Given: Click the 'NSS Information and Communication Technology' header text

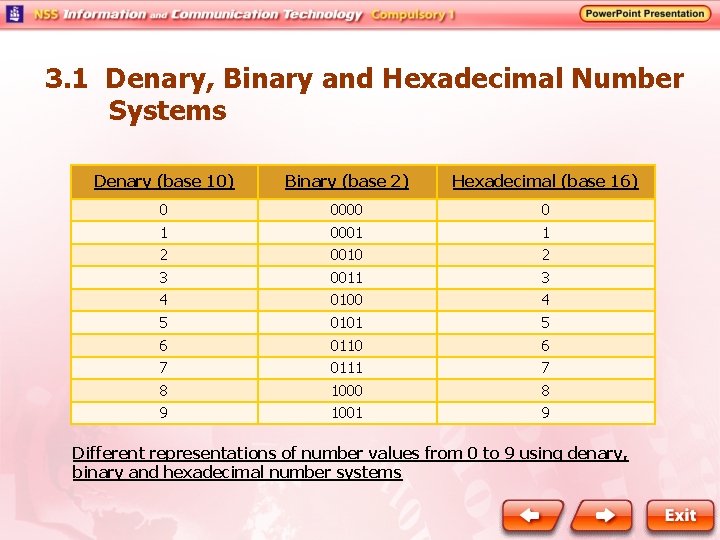Looking at the screenshot, I should pos(198,15).
